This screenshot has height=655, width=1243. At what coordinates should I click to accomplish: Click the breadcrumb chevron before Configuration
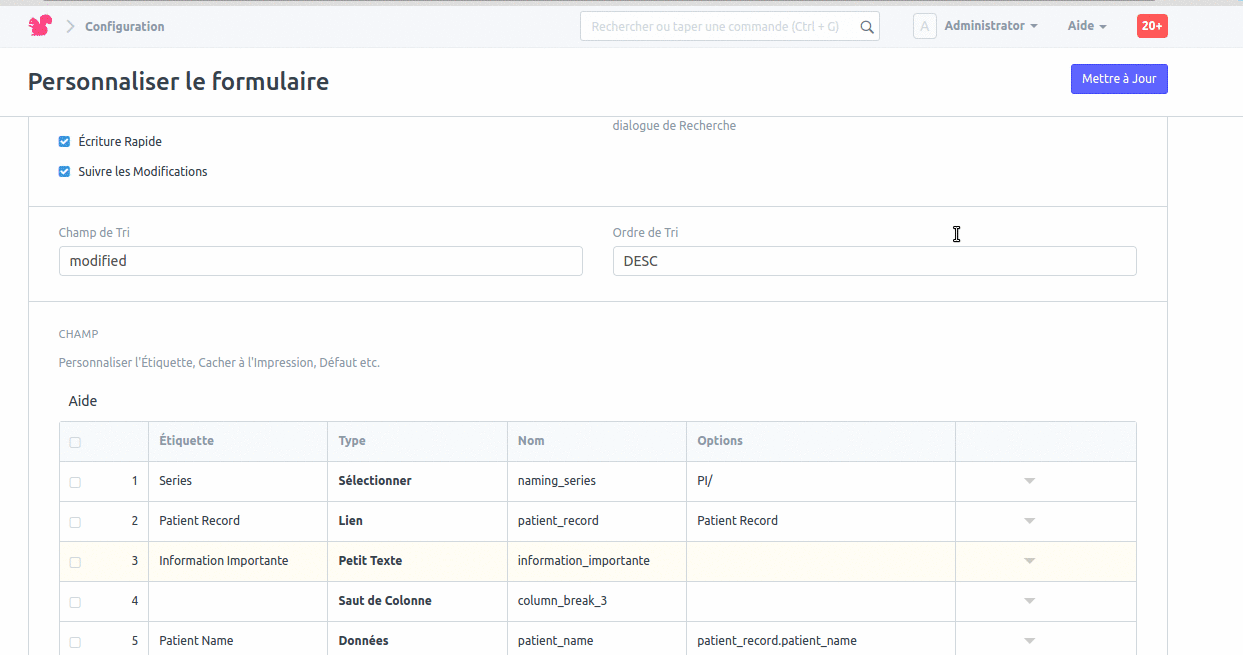point(70,27)
